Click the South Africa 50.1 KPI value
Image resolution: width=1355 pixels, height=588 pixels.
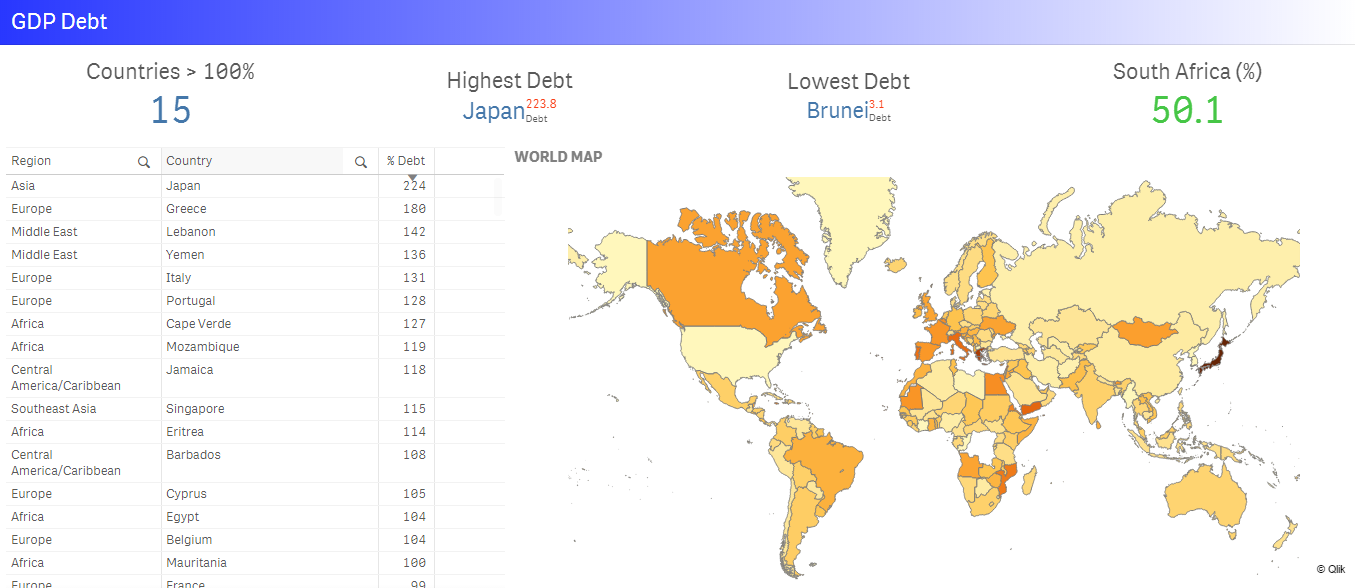[x=1187, y=110]
